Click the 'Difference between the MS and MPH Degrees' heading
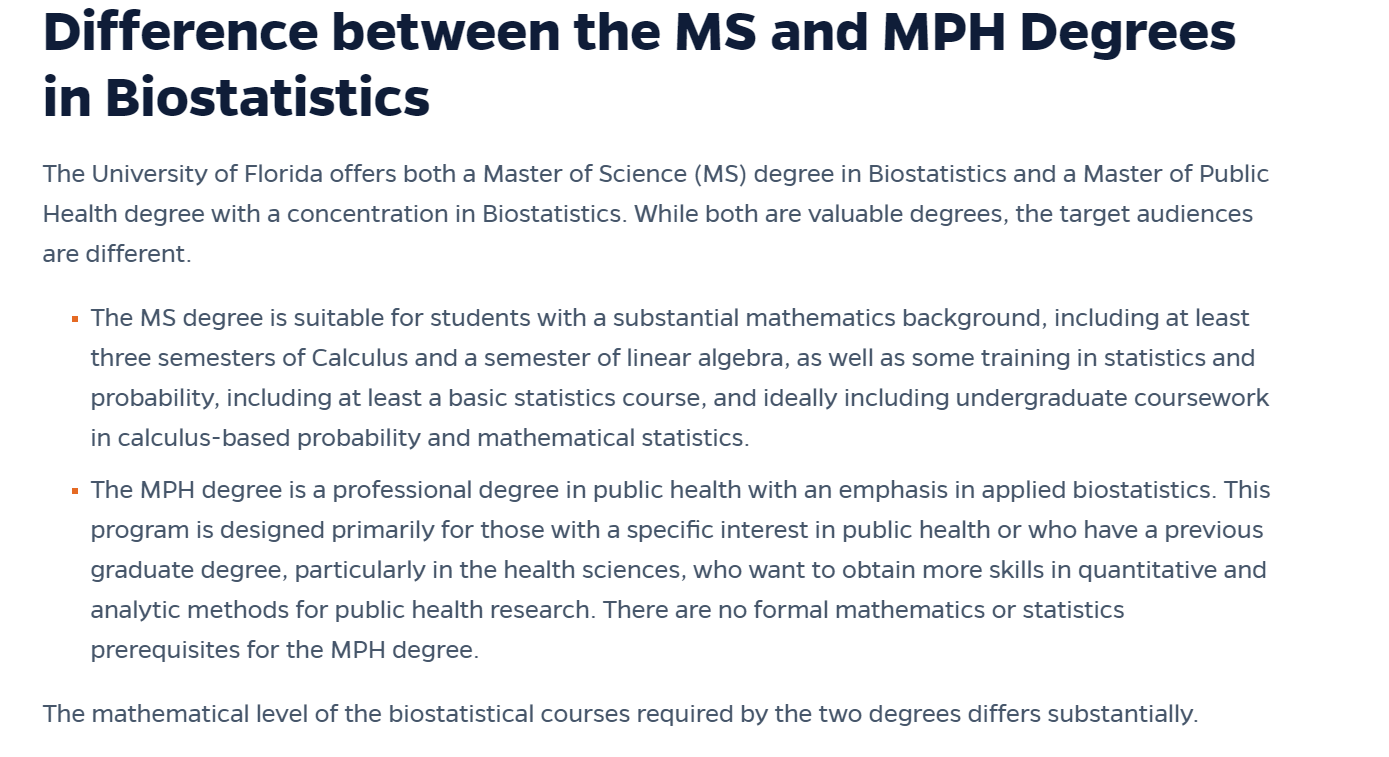The image size is (1389, 757). click(x=639, y=32)
